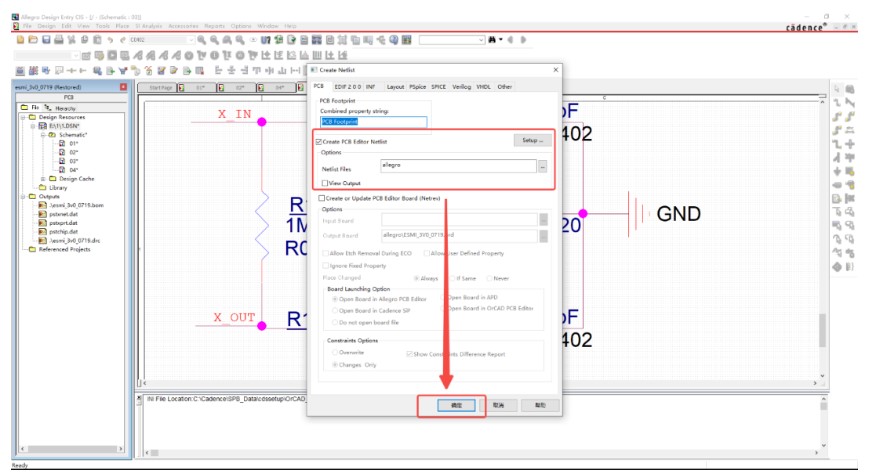Screen dimensions: 871x475
Task: Click the Hierarchy tab icon in project panel
Action: 48,108
